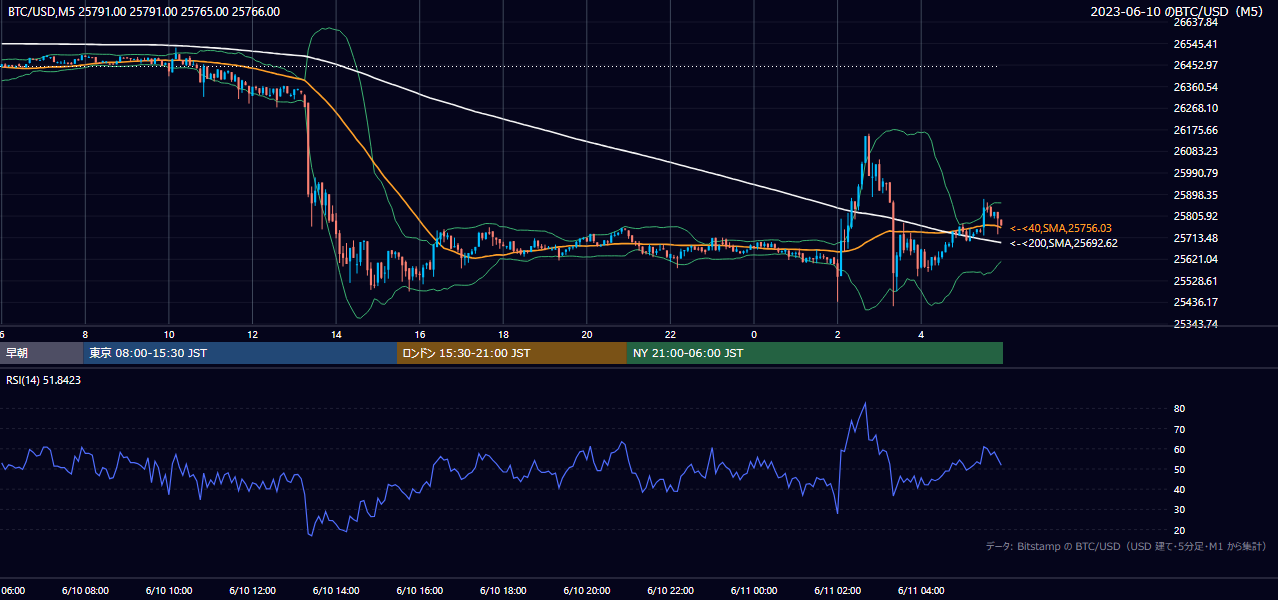The height and width of the screenshot is (600, 1278).
Task: Click the Bitstamp data source credit text
Action: 1126,546
